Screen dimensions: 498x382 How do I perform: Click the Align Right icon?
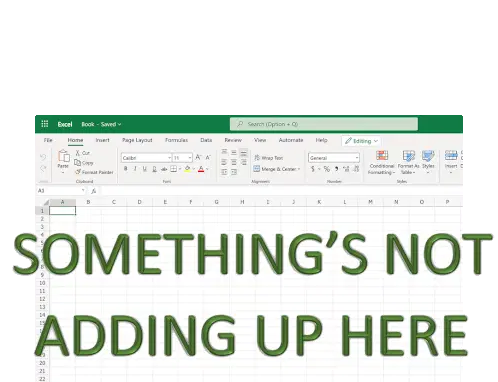click(x=244, y=162)
